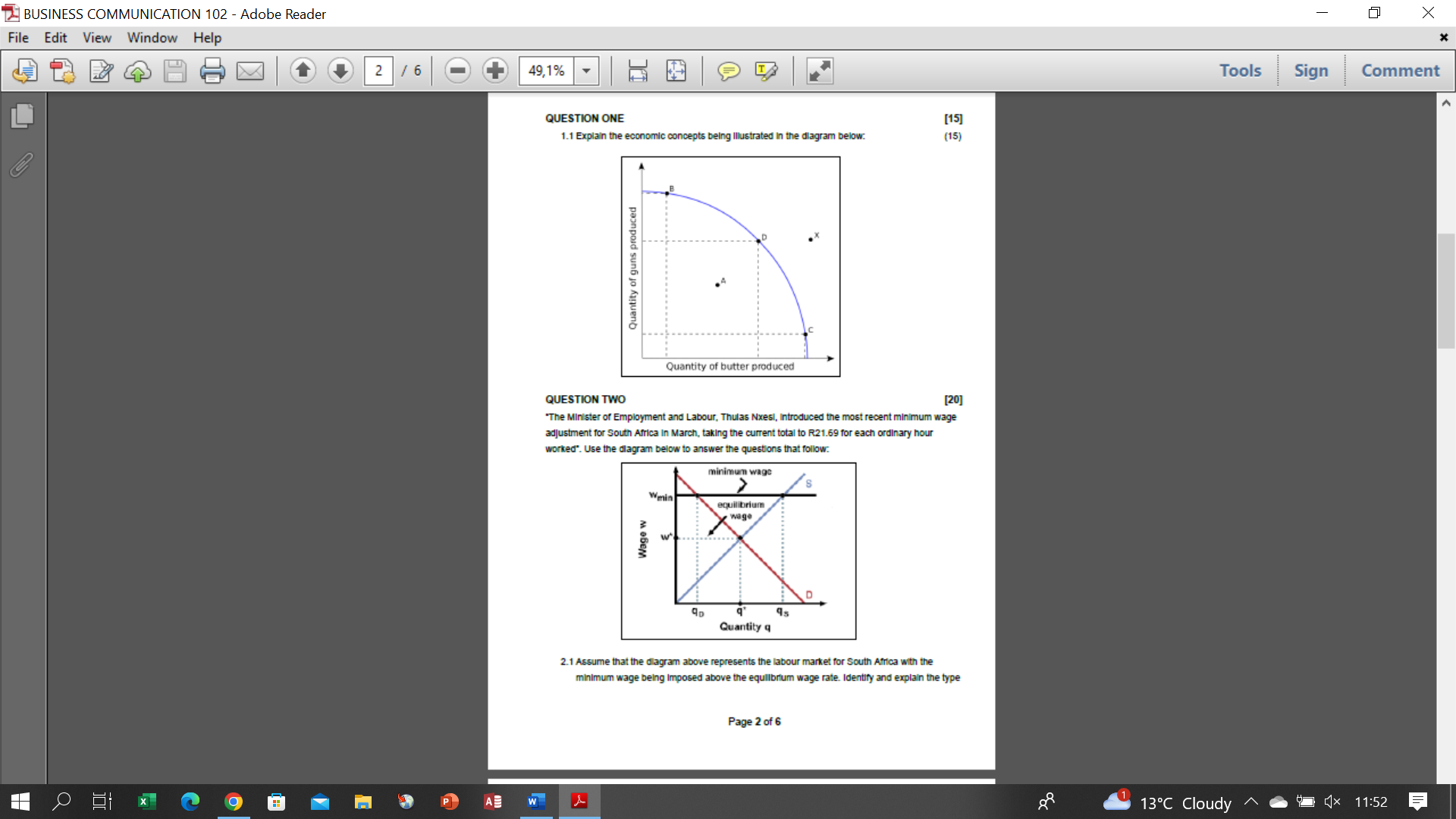Open the Window menu
The height and width of the screenshot is (819, 1456).
[x=152, y=37]
